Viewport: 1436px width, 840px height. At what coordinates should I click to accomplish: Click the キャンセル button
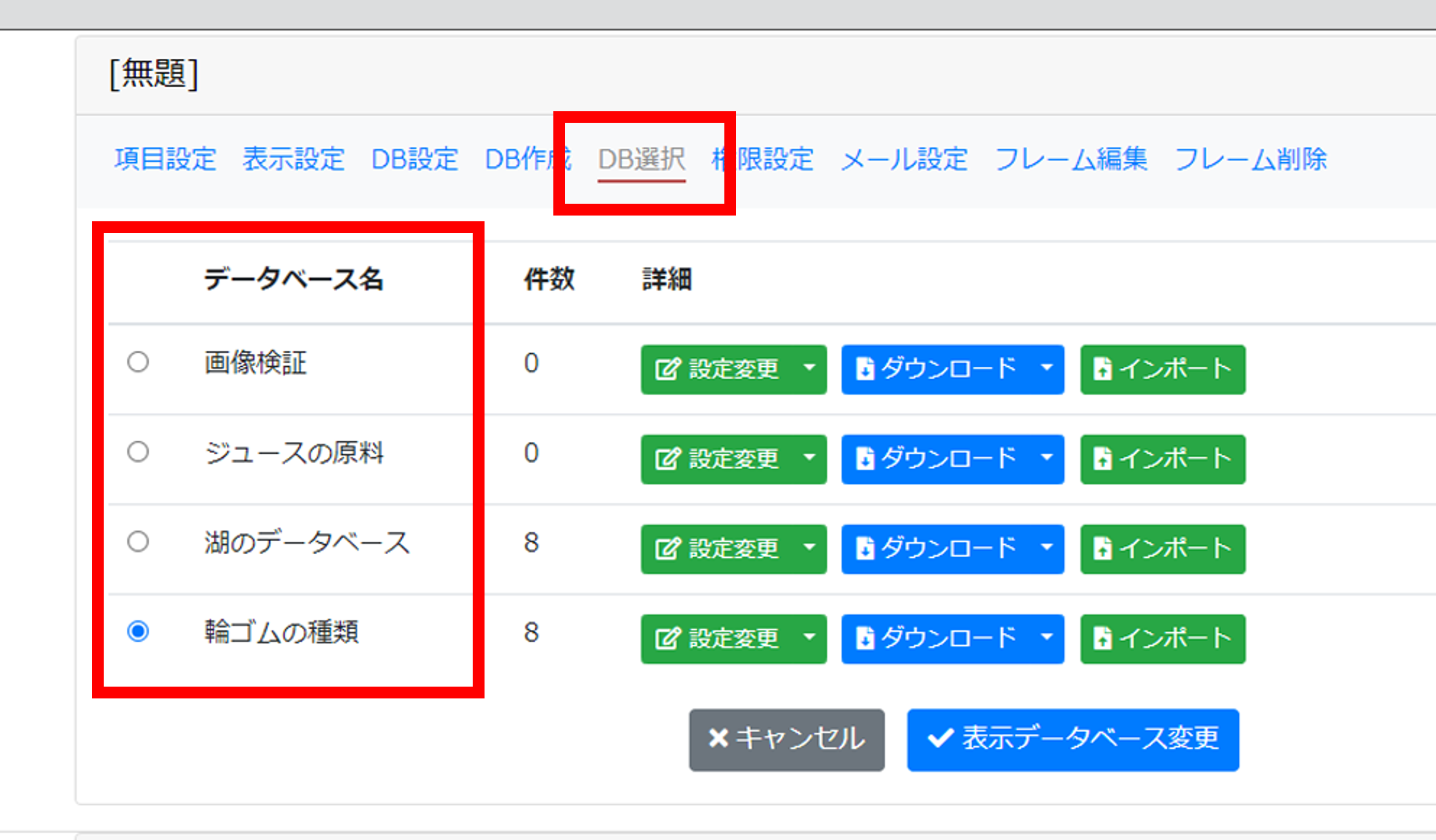click(787, 740)
